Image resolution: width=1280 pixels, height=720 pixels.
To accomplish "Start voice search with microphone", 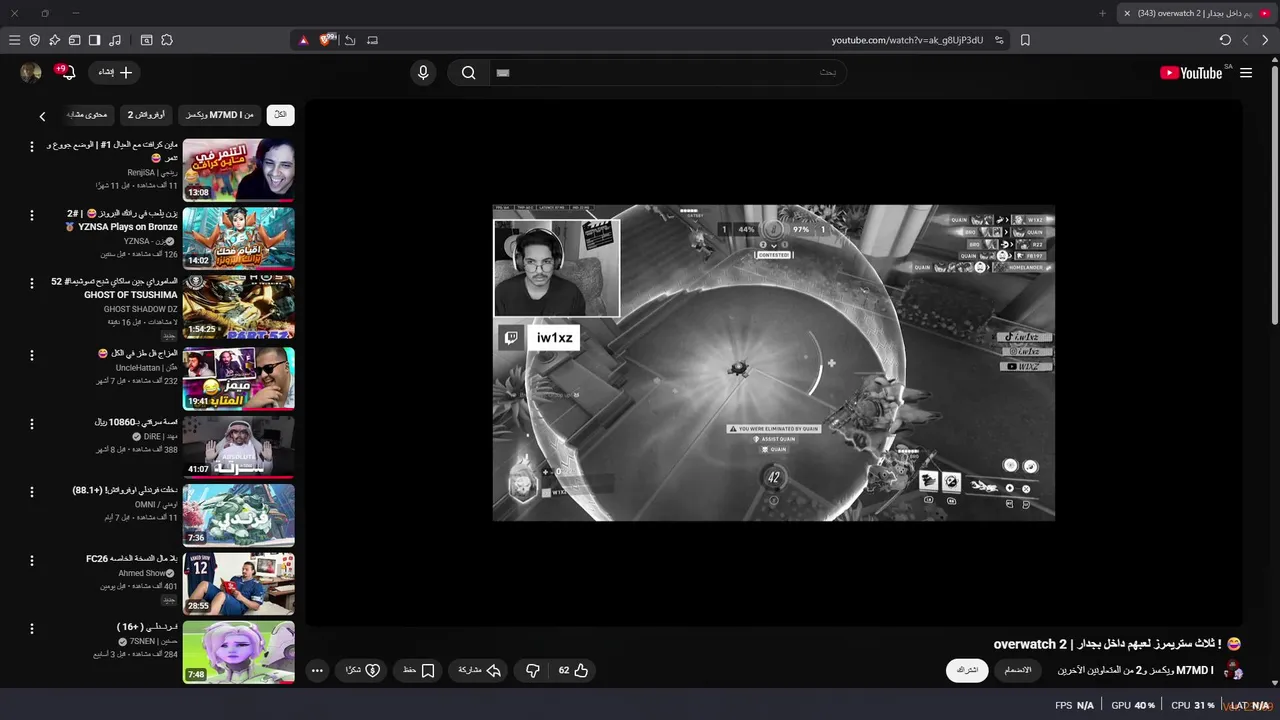I will tap(423, 72).
